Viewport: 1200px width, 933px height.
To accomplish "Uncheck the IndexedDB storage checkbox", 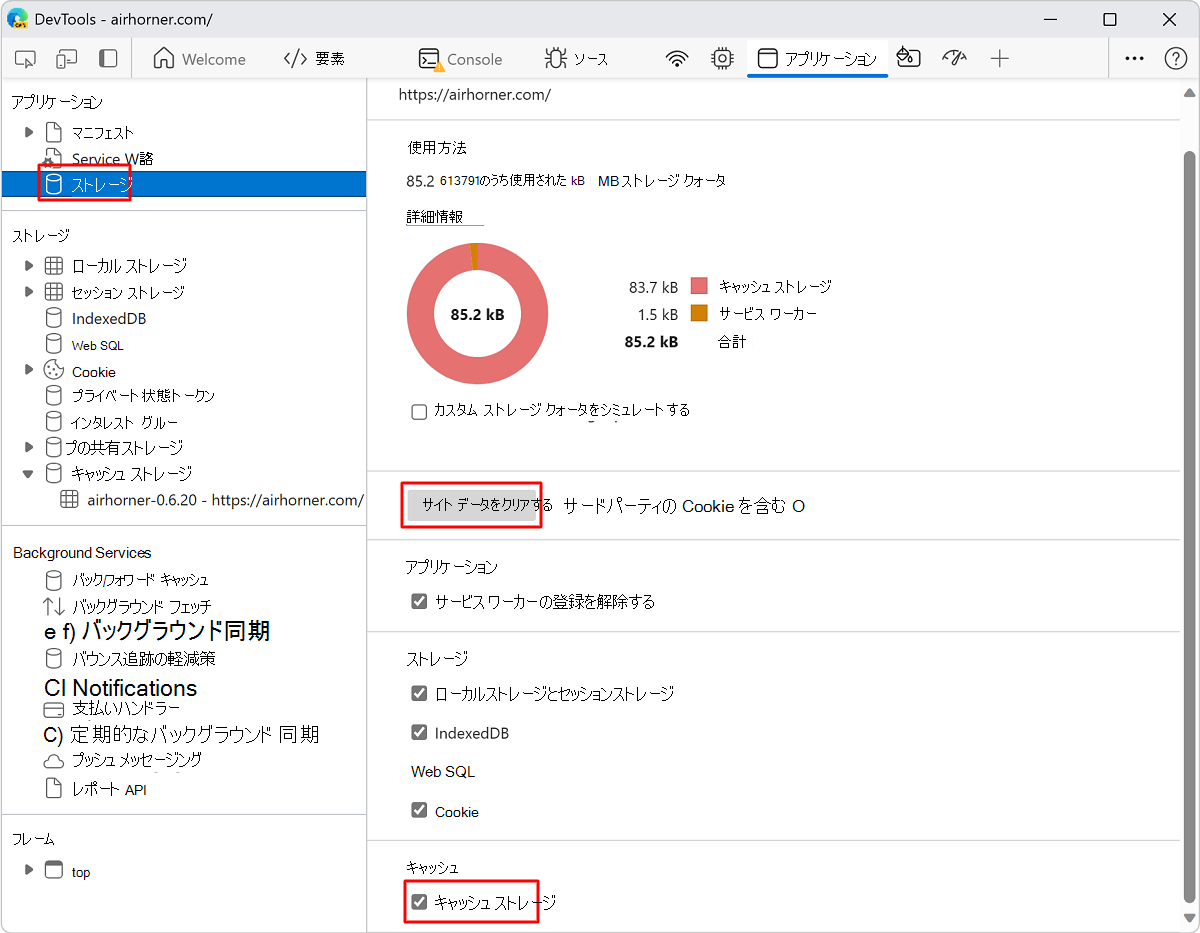I will click(419, 732).
